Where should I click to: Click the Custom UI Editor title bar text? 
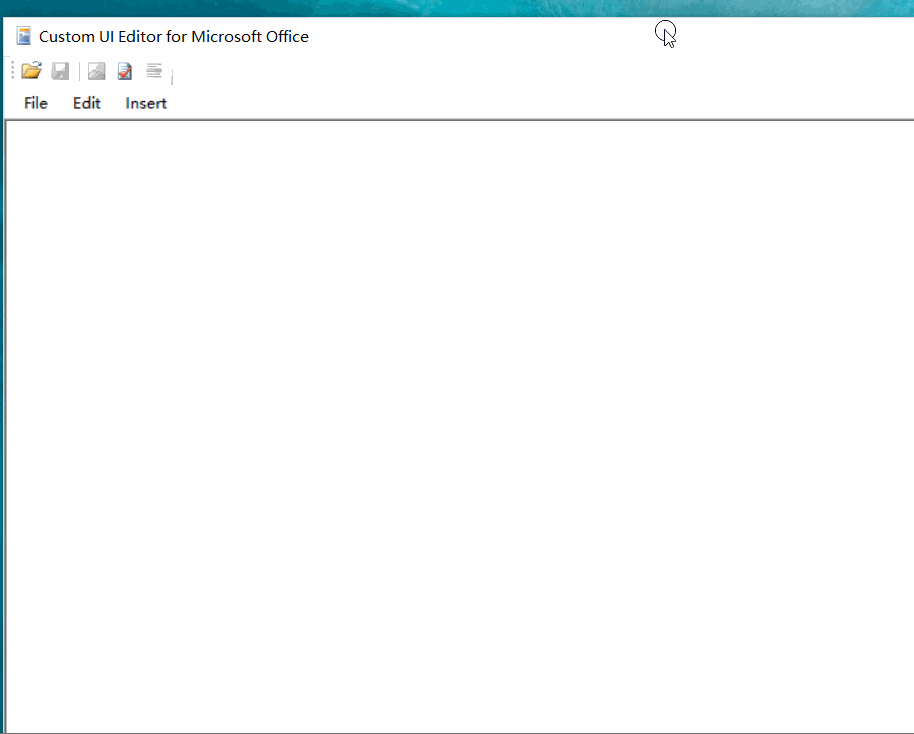174,36
